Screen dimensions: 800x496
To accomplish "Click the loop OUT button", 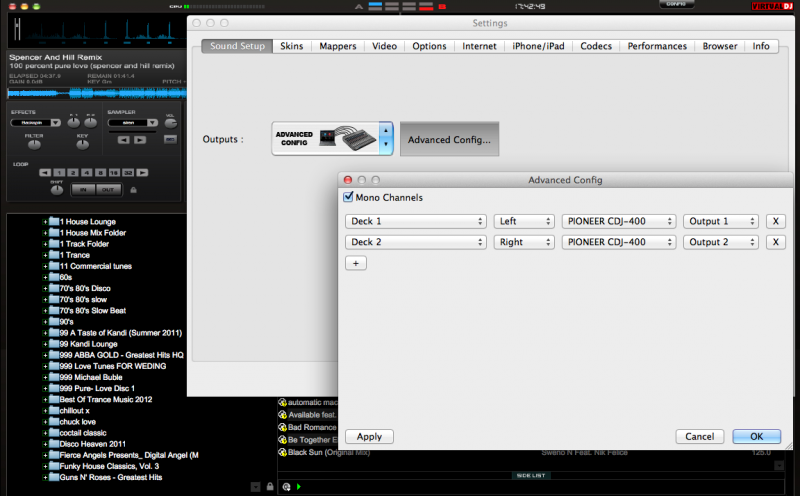I will tap(108, 189).
